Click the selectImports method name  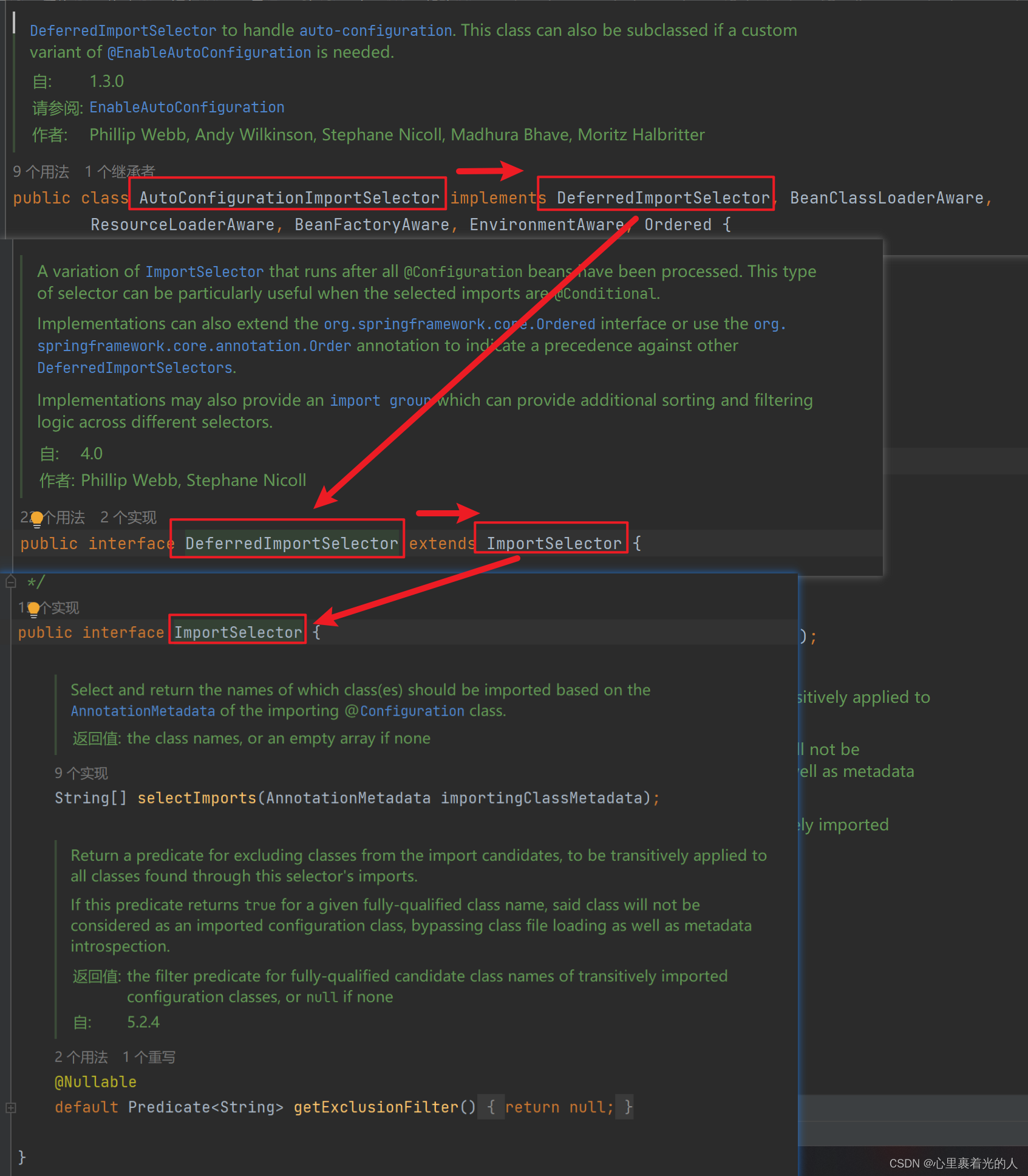click(x=197, y=798)
